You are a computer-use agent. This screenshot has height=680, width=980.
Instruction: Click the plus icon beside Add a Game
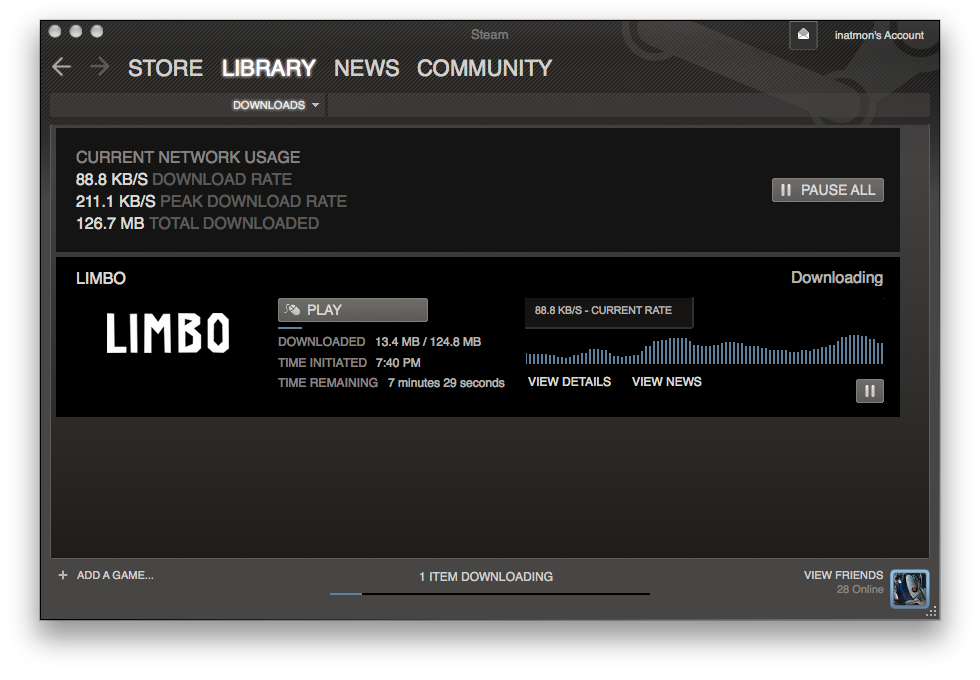point(62,575)
